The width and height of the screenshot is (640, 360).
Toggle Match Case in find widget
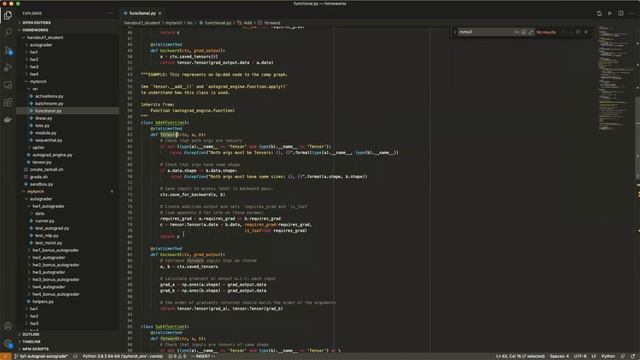pyautogui.click(x=516, y=32)
